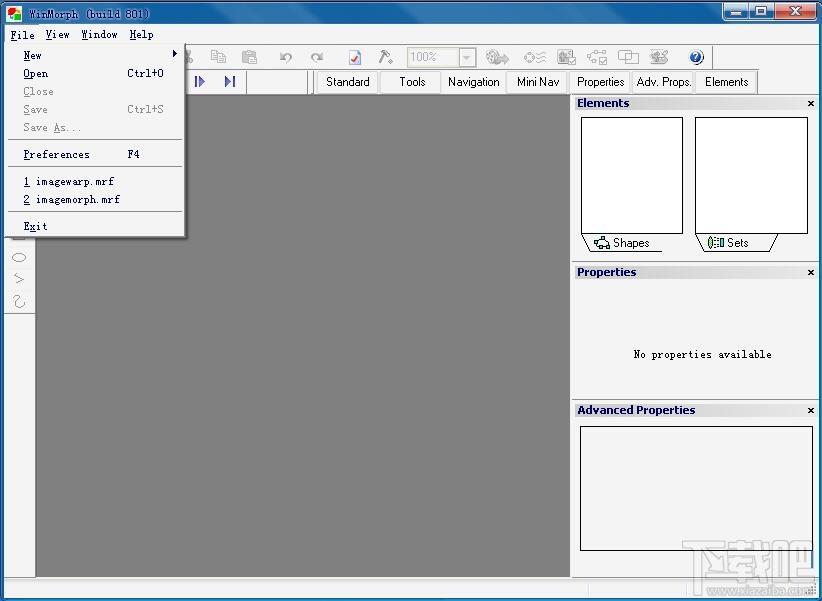
Task: Click the redo arrow icon
Action: coord(317,57)
